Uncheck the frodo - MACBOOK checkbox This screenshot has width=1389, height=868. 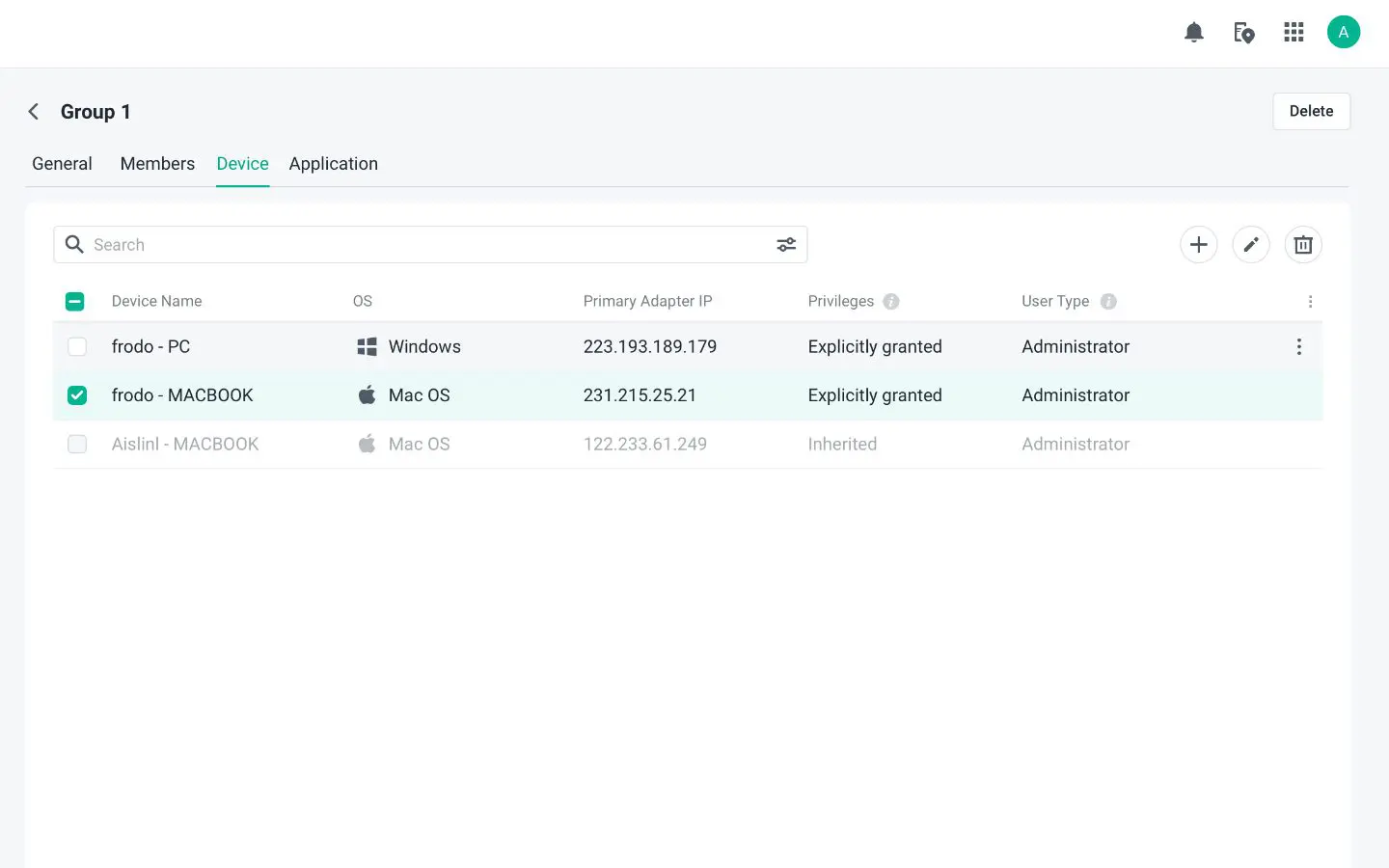click(77, 395)
